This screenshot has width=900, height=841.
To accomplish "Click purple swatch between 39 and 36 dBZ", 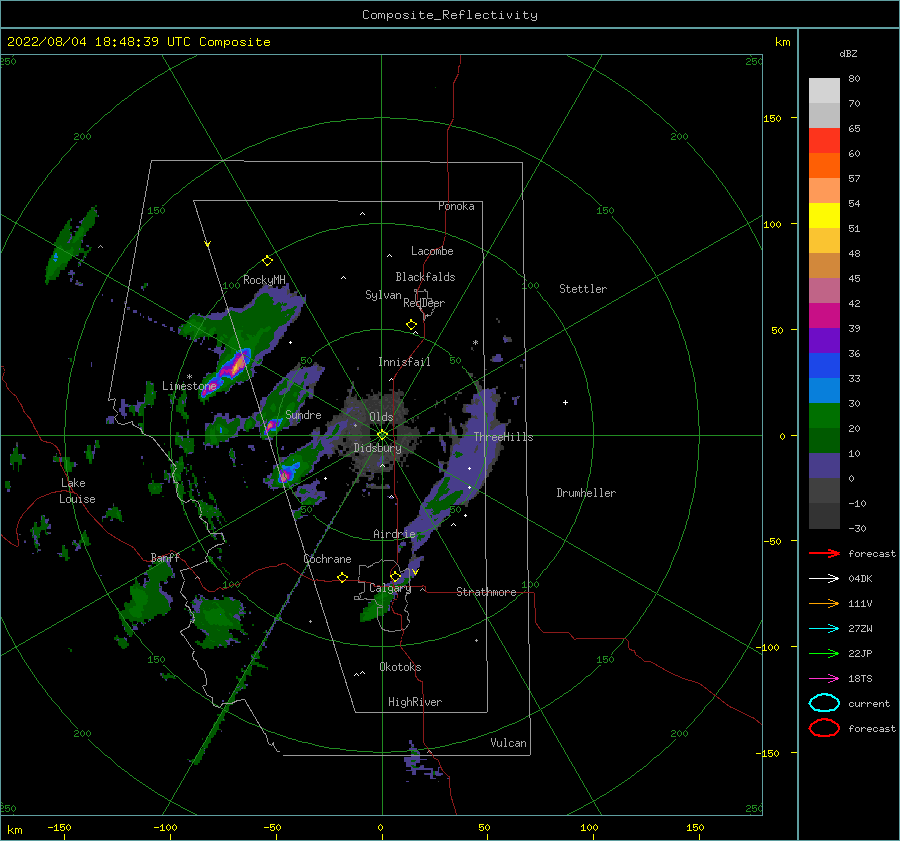I will pyautogui.click(x=824, y=341).
